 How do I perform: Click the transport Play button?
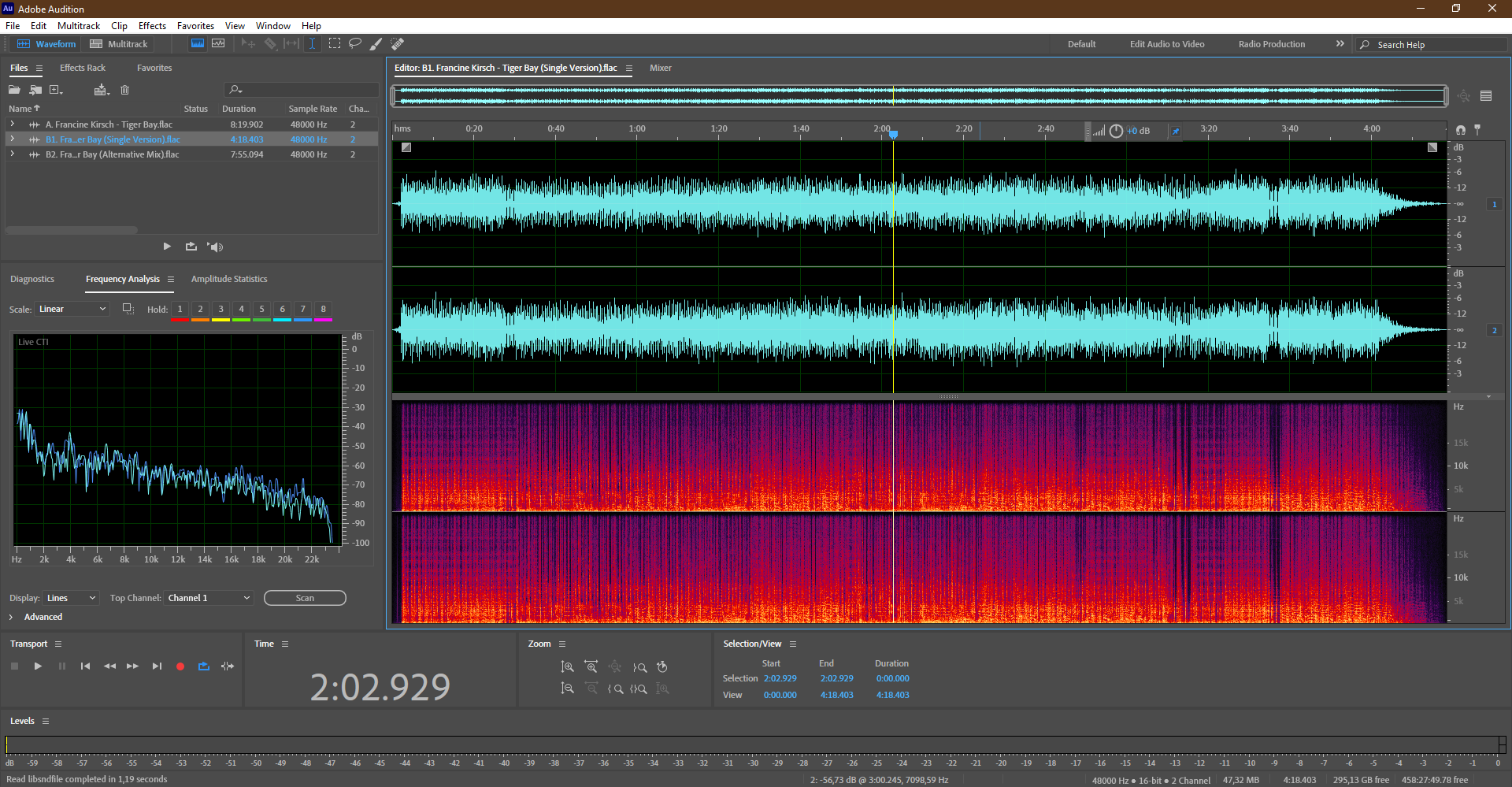[x=38, y=666]
